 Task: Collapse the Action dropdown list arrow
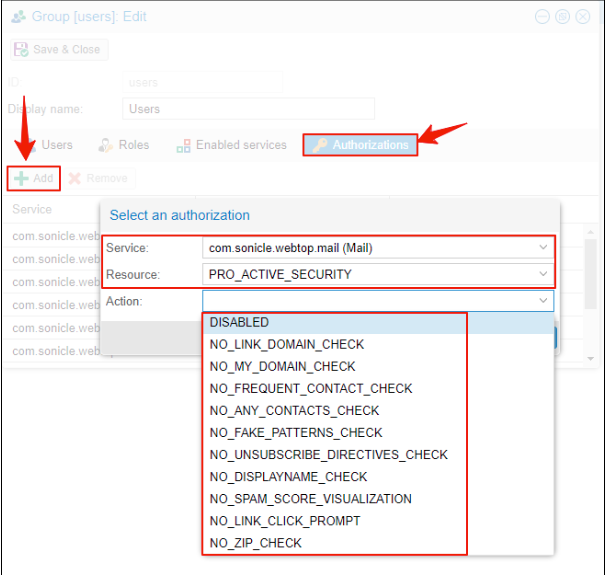click(x=543, y=301)
